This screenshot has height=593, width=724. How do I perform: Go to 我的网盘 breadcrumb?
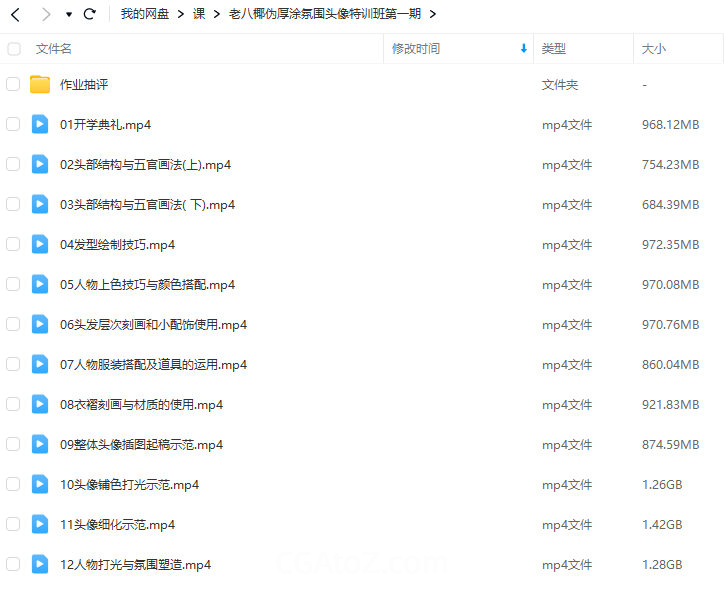(x=144, y=14)
